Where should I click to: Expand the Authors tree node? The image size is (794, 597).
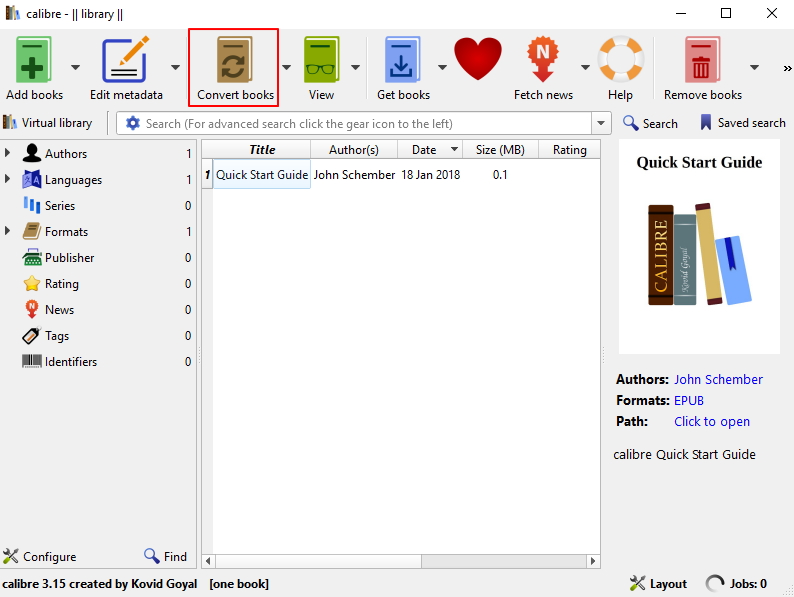7,152
